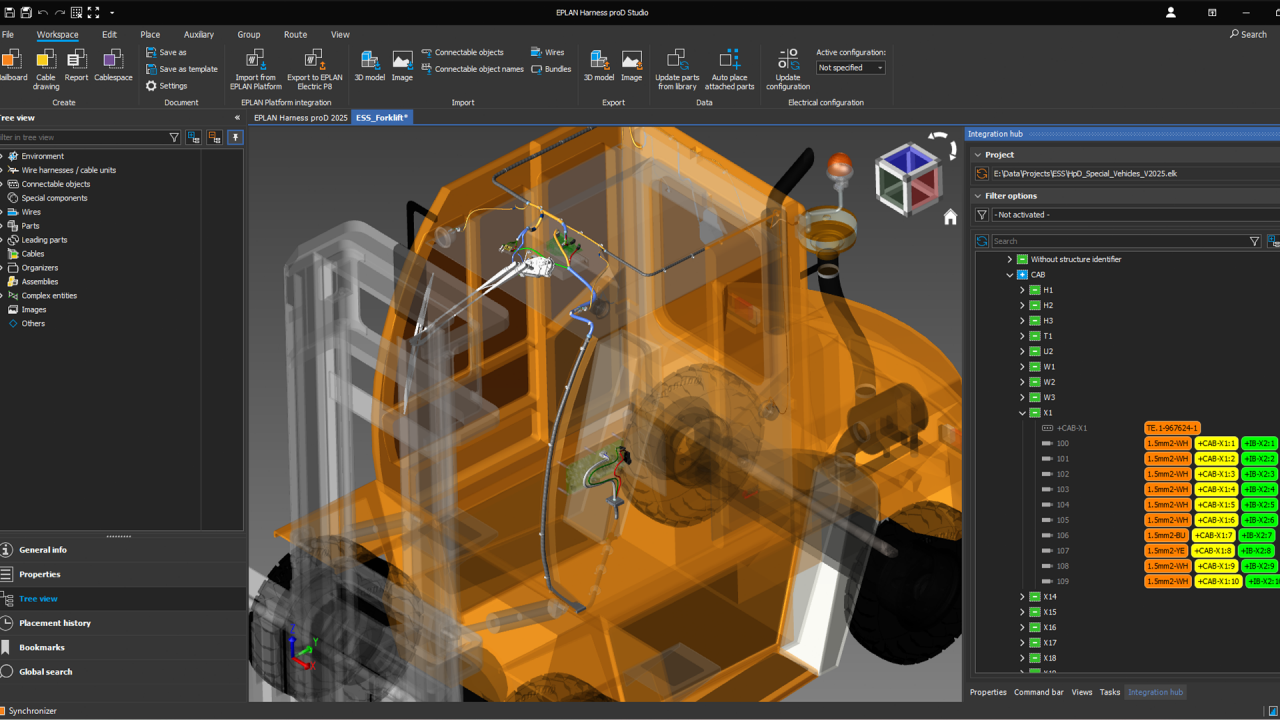Click the green +IB-X2:1 pin label
The width and height of the screenshot is (1280, 720).
(1258, 443)
